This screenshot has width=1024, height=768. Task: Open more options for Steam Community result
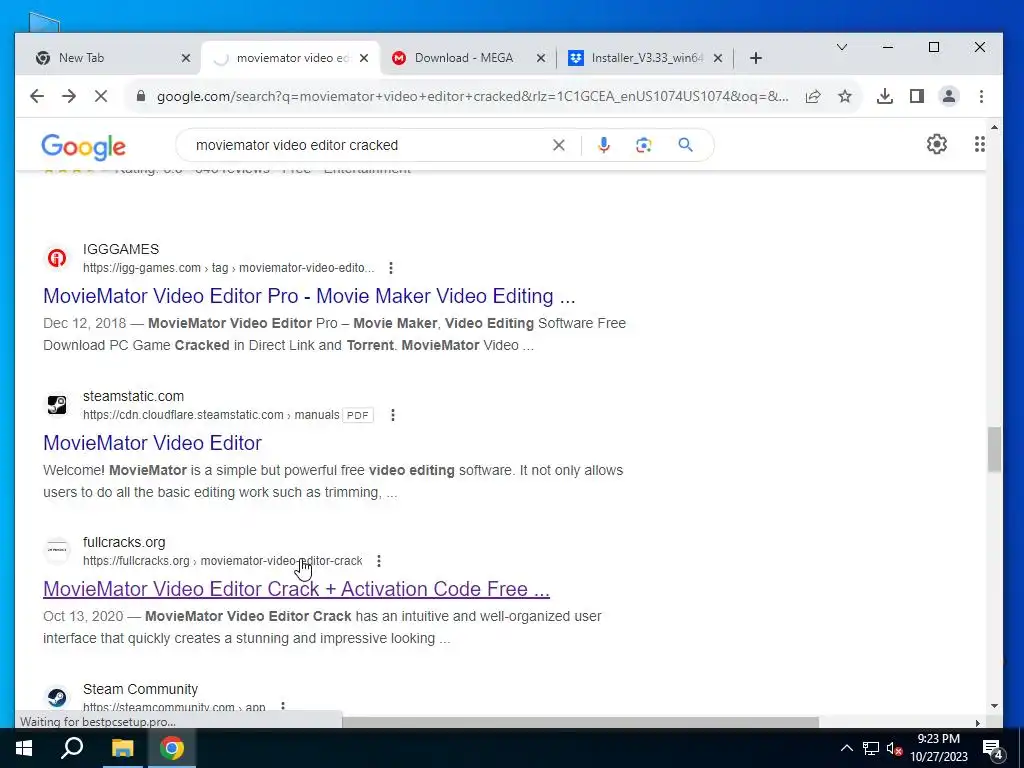[x=283, y=706]
